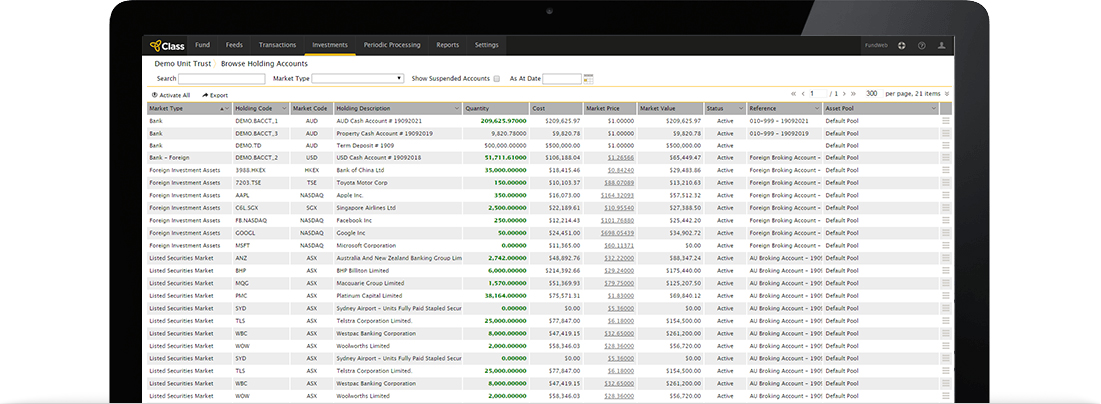Open the Periodic Processing menu
Image resolution: width=1101 pixels, height=404 pixels.
[392, 45]
